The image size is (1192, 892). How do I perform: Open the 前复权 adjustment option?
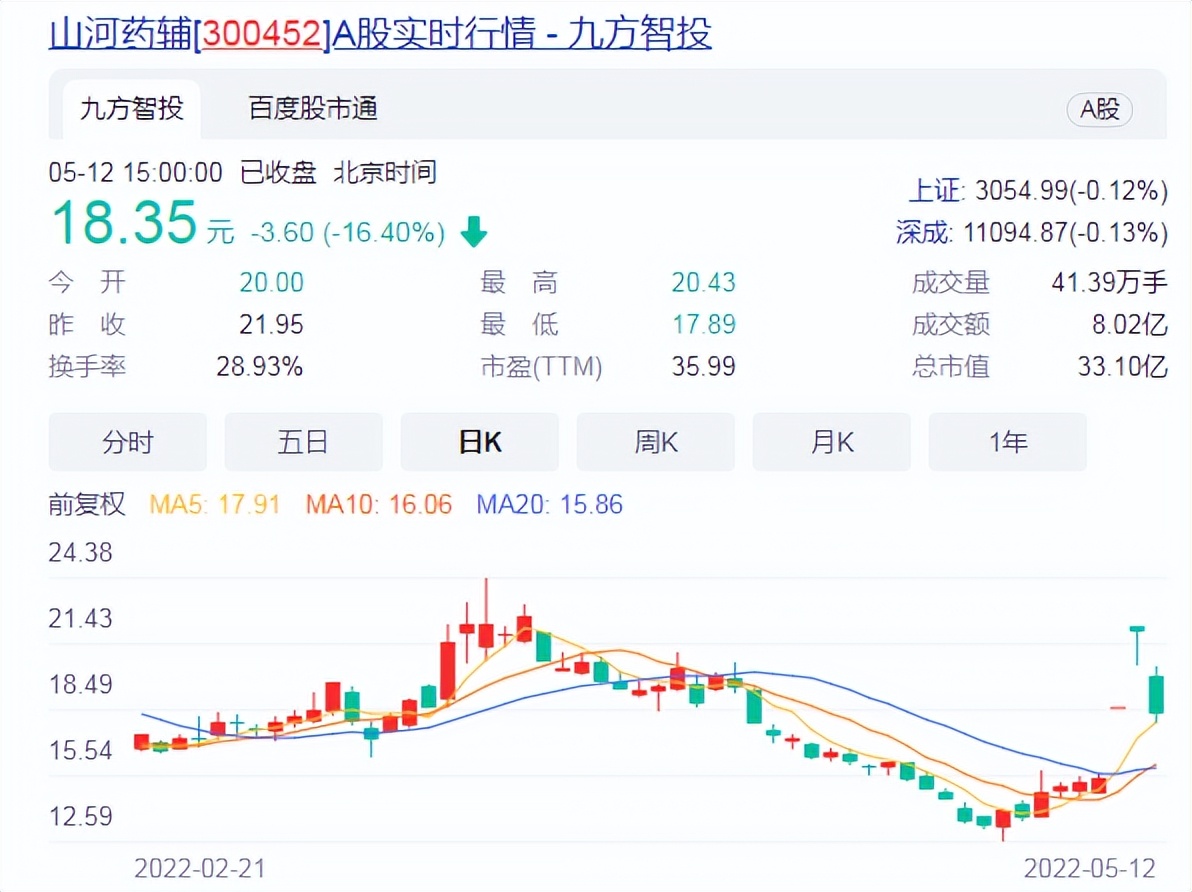click(86, 506)
